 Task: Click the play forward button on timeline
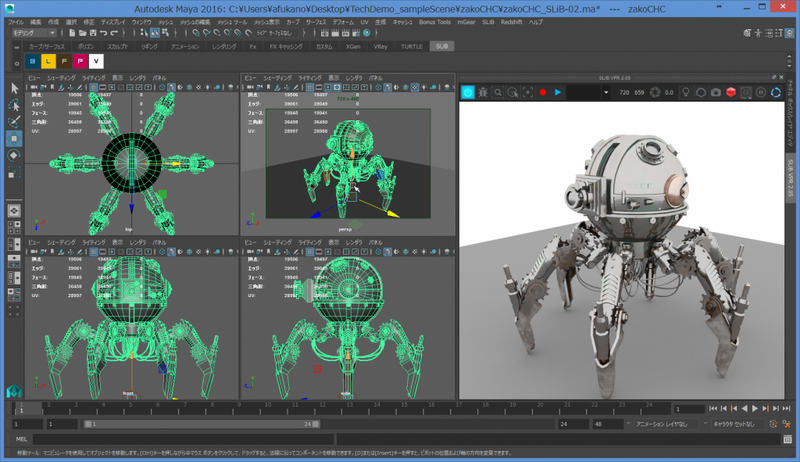click(x=755, y=409)
